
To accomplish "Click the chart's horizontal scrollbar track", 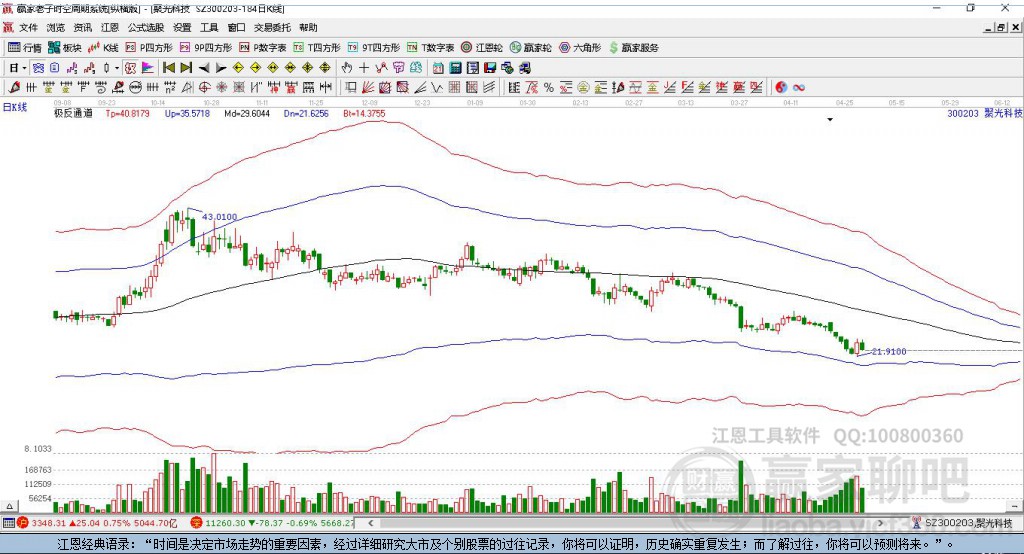I will point(626,523).
